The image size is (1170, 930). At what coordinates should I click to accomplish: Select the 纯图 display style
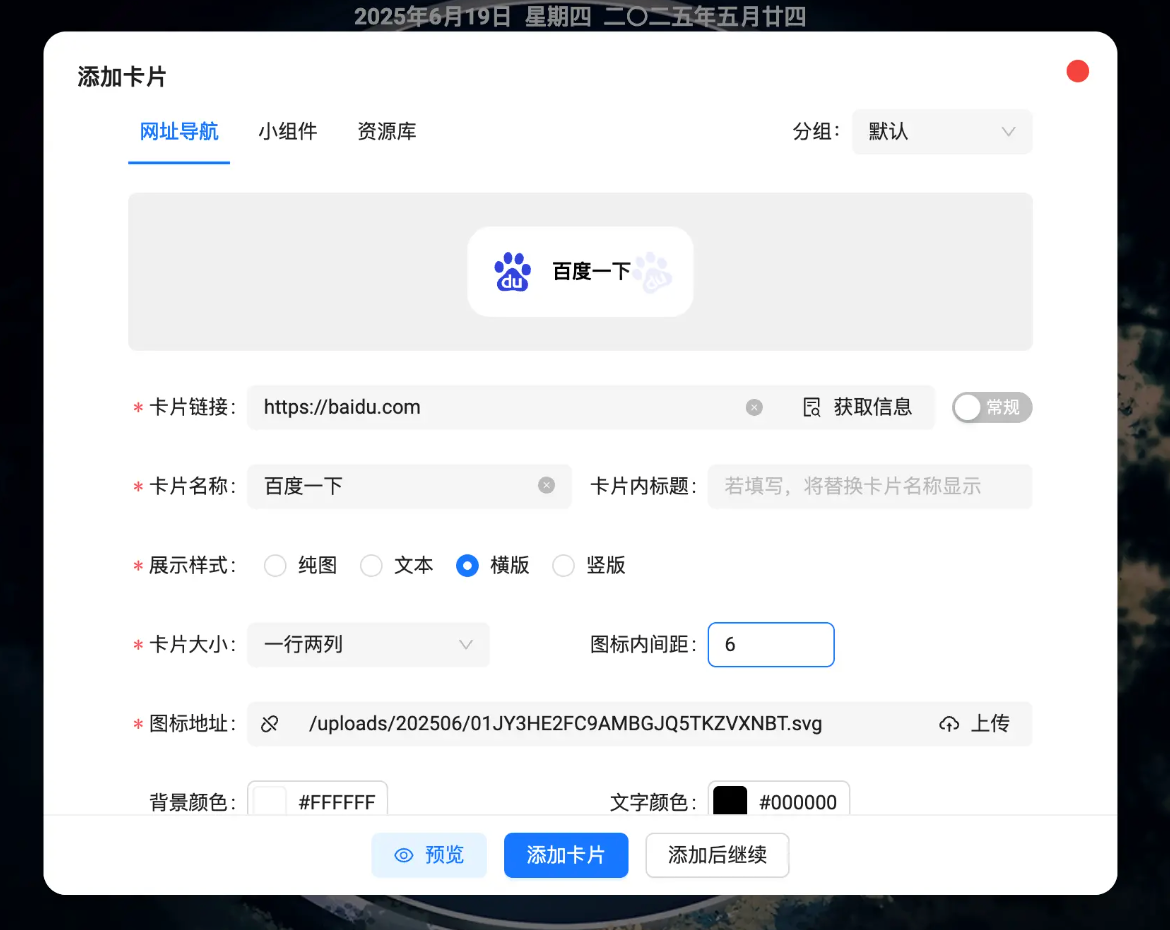[x=275, y=565]
